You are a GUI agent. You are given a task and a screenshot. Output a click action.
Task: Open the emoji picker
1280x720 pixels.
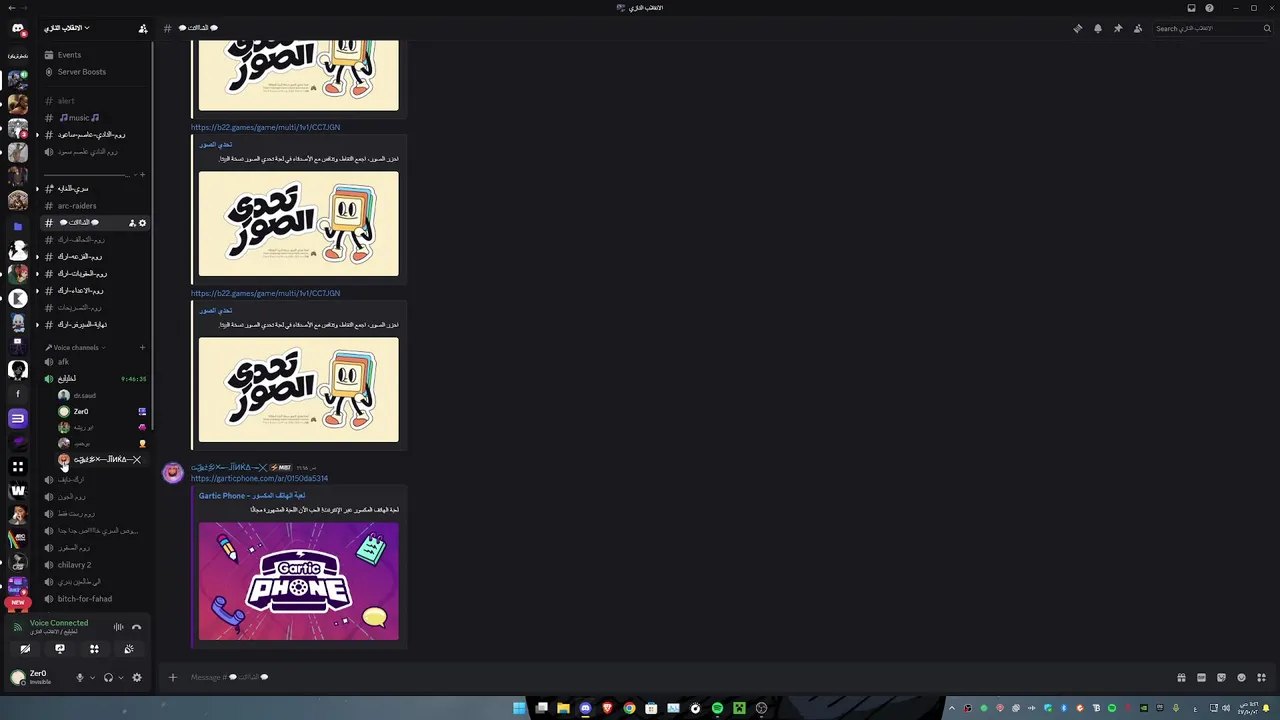1241,677
